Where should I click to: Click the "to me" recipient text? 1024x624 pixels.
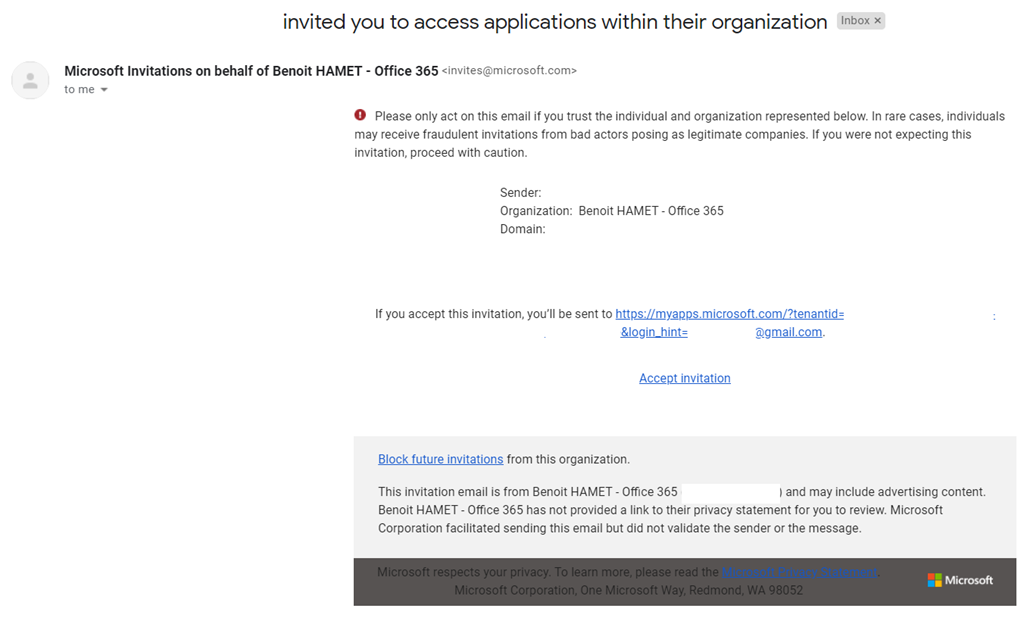pyautogui.click(x=79, y=90)
